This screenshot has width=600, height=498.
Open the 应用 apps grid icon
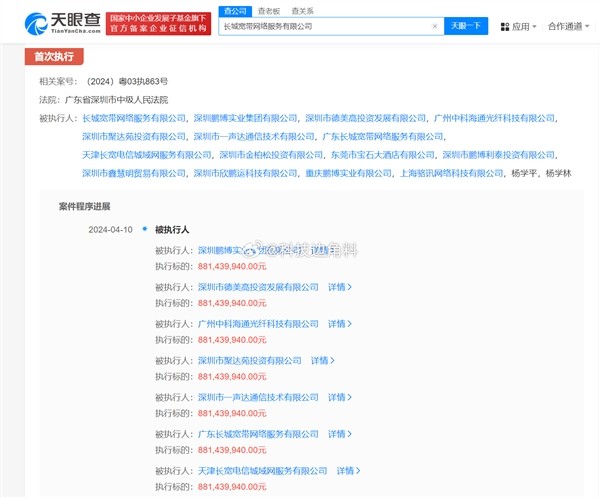tap(503, 26)
